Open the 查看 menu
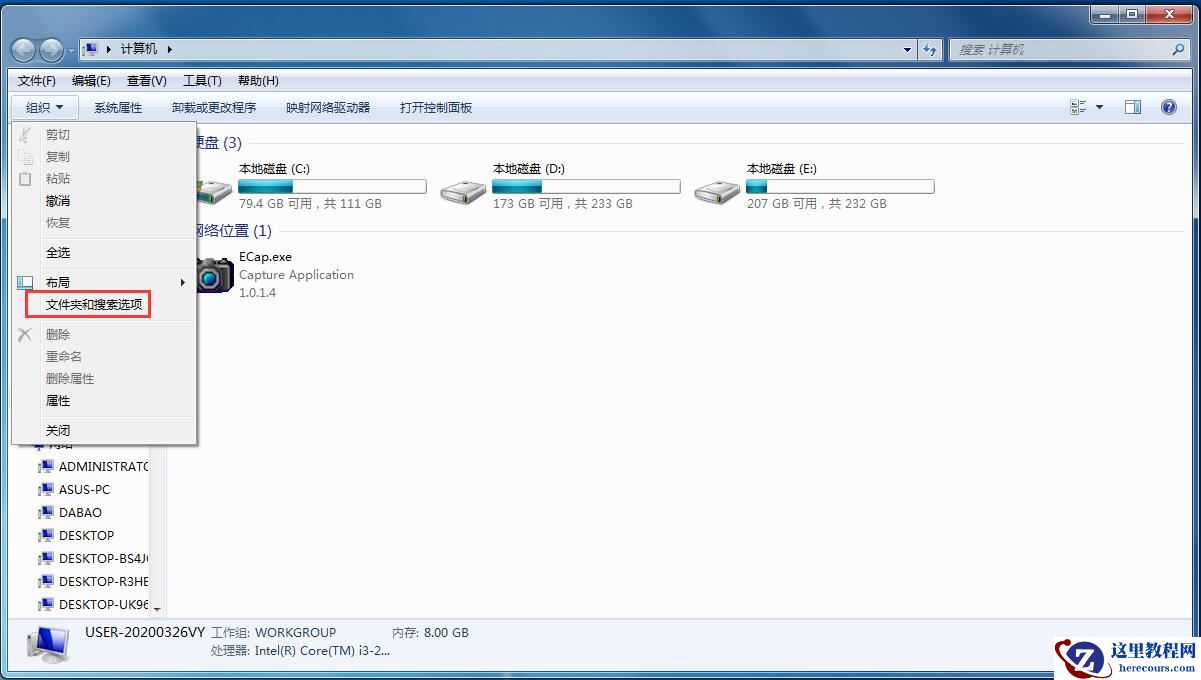The height and width of the screenshot is (680, 1201). [145, 80]
